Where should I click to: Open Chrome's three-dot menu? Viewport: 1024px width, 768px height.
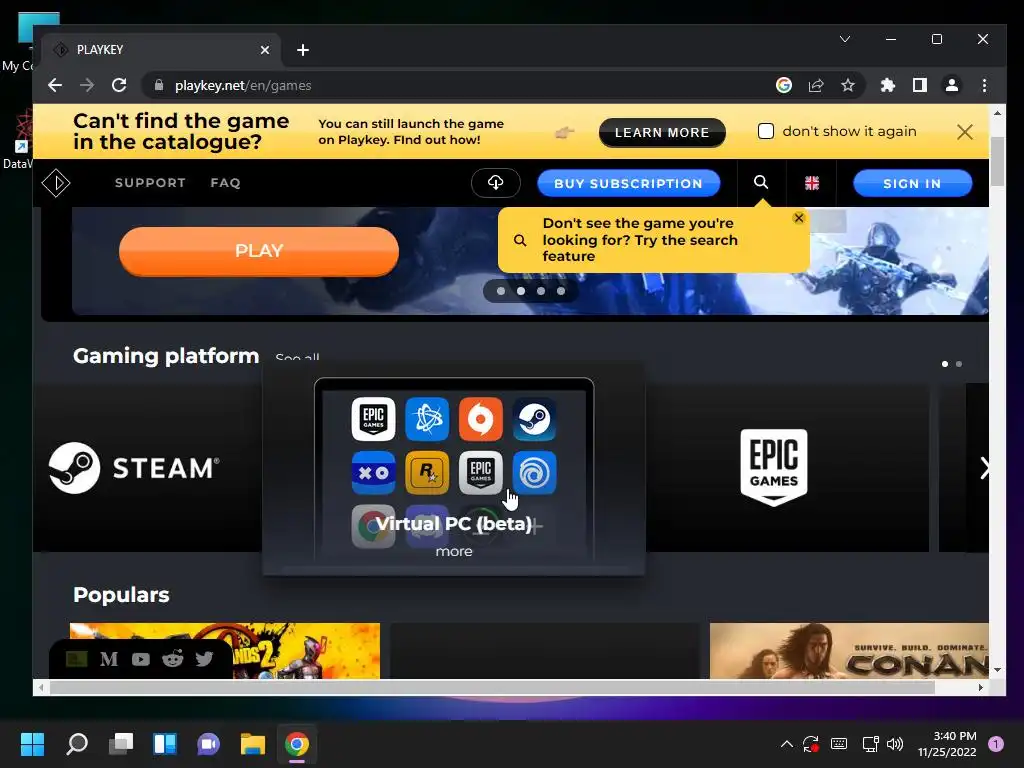click(984, 86)
